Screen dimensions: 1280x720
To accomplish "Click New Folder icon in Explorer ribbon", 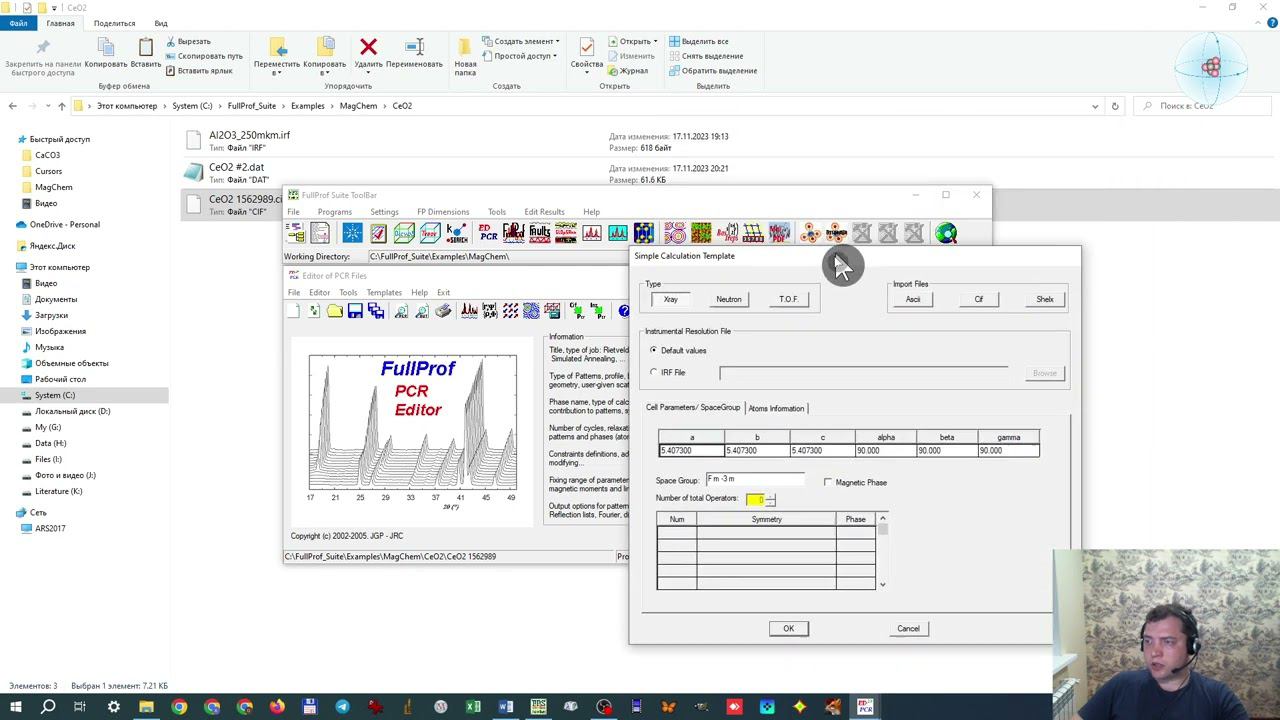I will point(465,57).
